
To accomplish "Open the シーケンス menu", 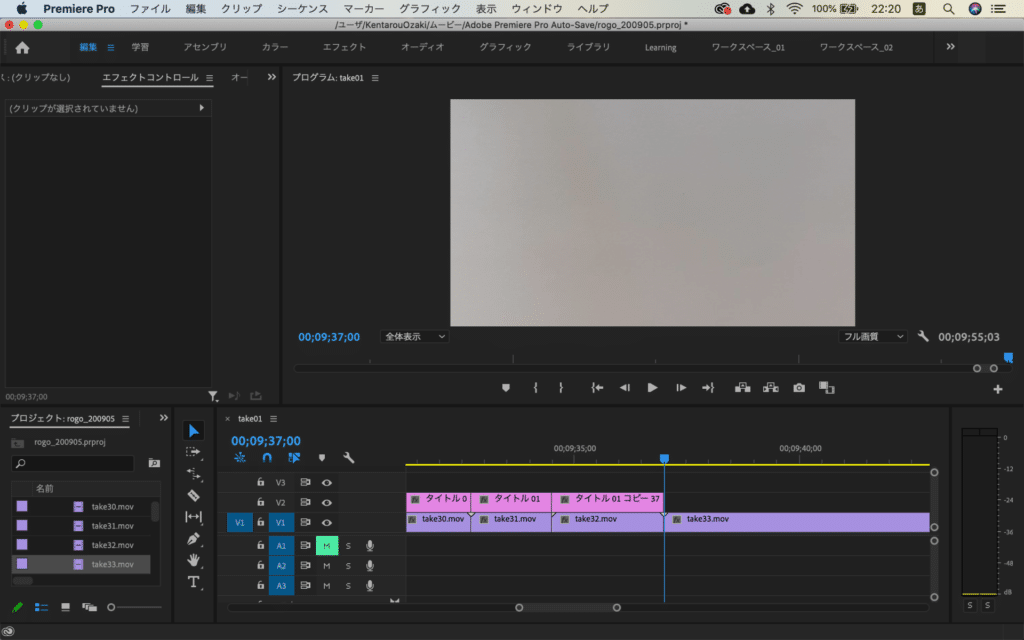I will click(x=302, y=9).
